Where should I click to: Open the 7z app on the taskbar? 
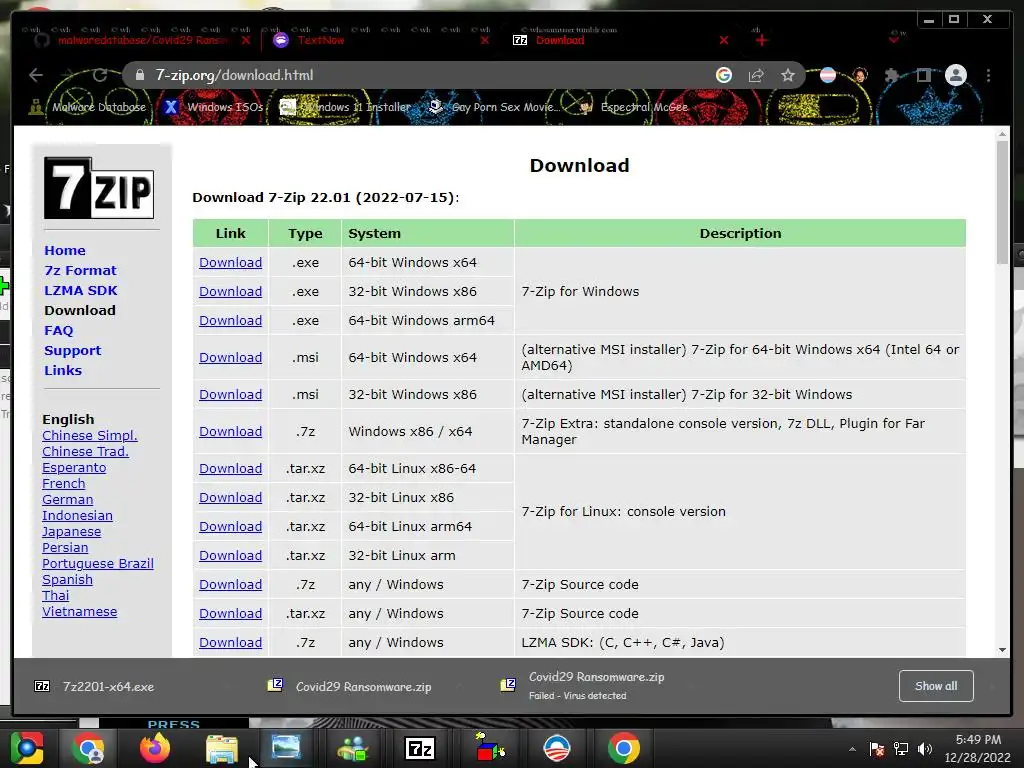pyautogui.click(x=420, y=748)
